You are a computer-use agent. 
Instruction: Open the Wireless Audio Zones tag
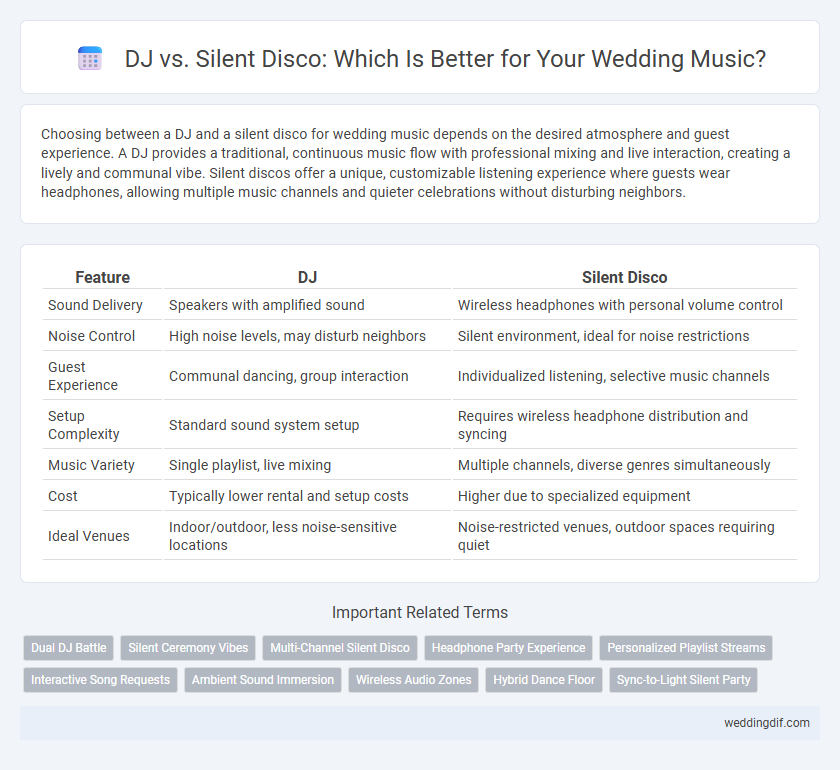click(x=414, y=680)
